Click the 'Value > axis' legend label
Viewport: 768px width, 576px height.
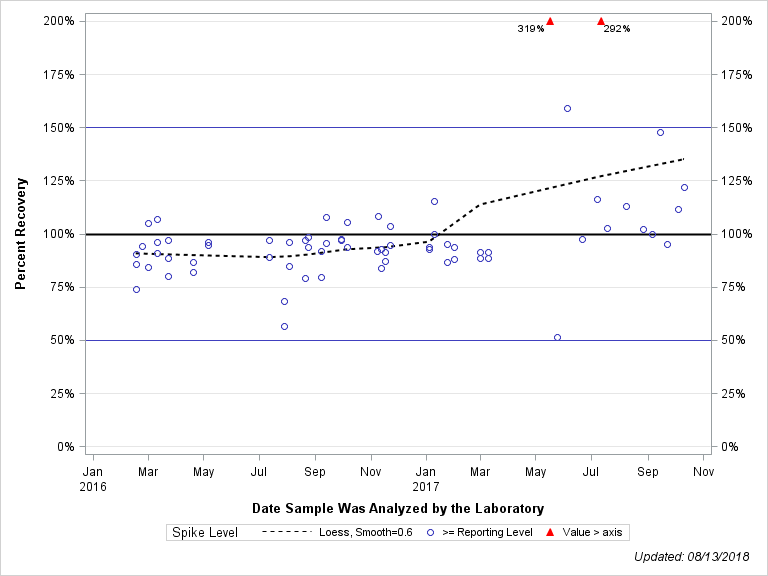coord(595,532)
